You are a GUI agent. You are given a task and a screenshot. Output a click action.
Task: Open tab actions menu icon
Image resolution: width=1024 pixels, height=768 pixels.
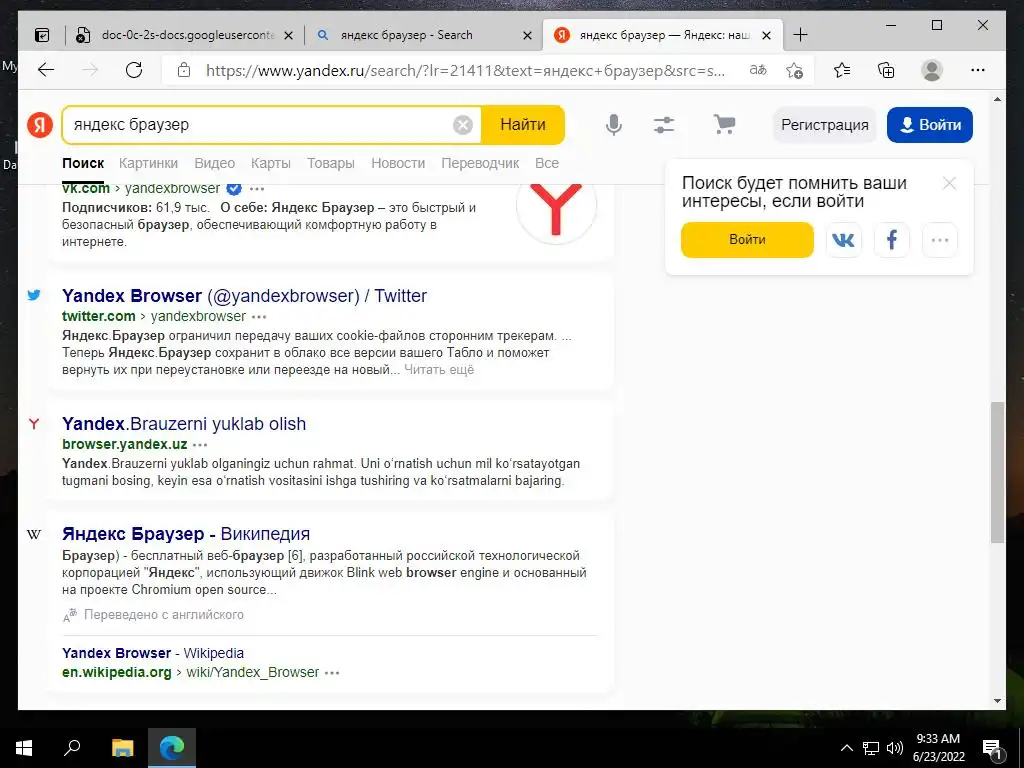click(42, 35)
